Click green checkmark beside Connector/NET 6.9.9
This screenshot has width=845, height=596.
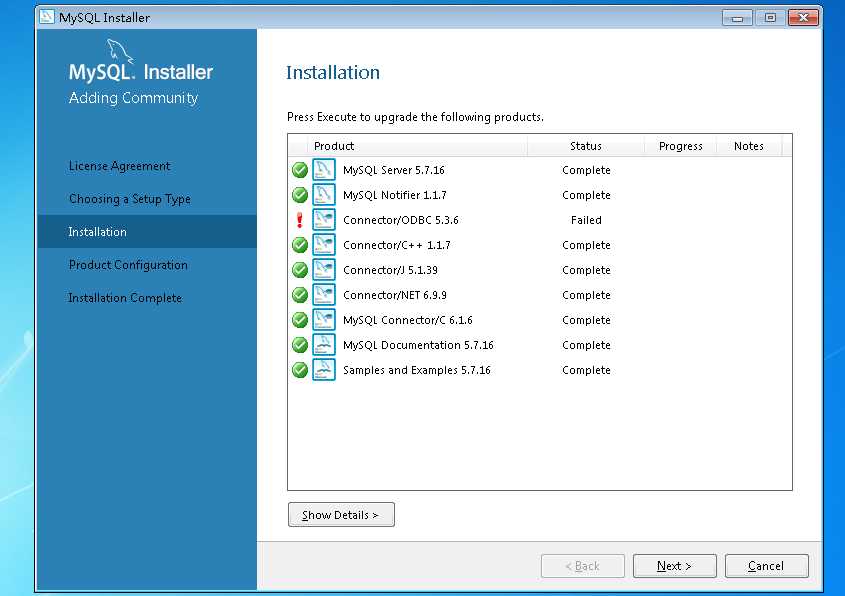(x=300, y=295)
